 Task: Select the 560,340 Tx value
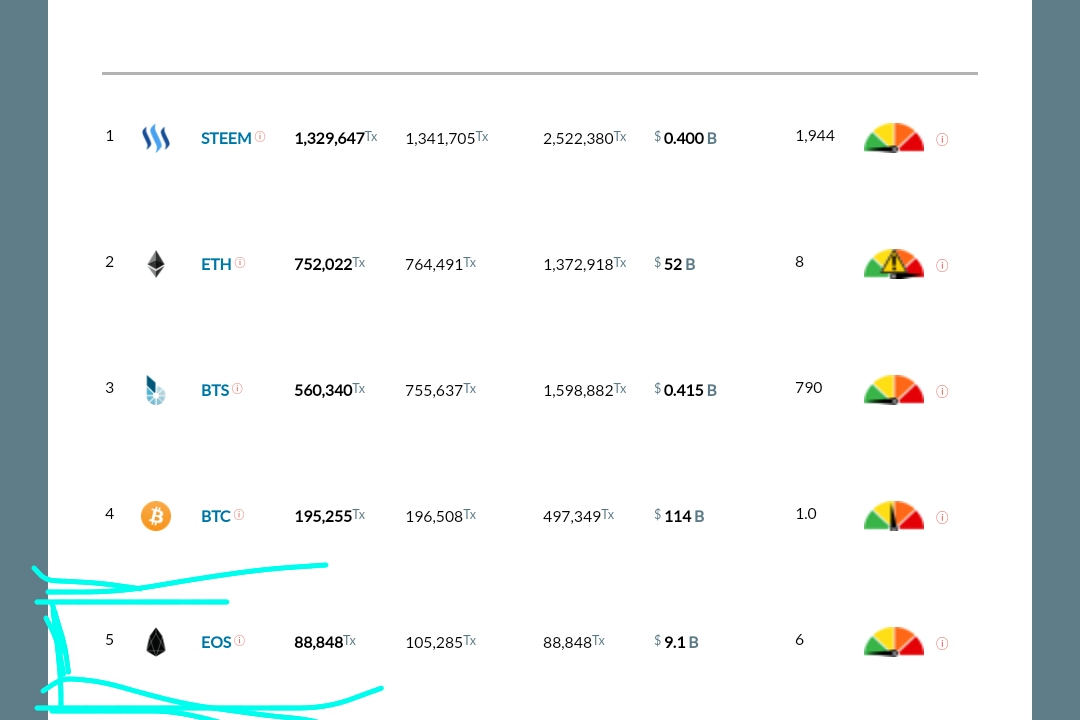pyautogui.click(x=329, y=391)
